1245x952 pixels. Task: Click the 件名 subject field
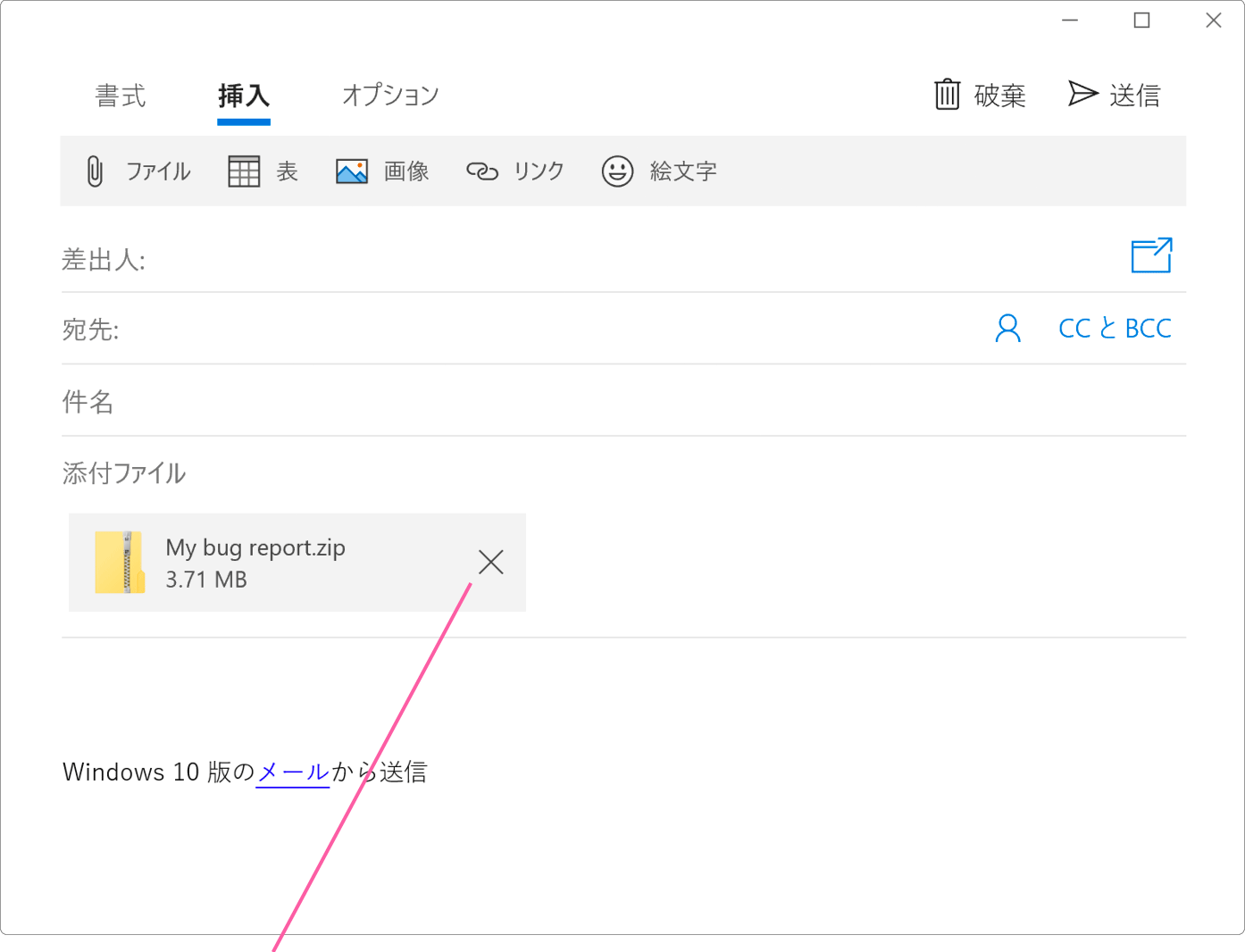(623, 401)
